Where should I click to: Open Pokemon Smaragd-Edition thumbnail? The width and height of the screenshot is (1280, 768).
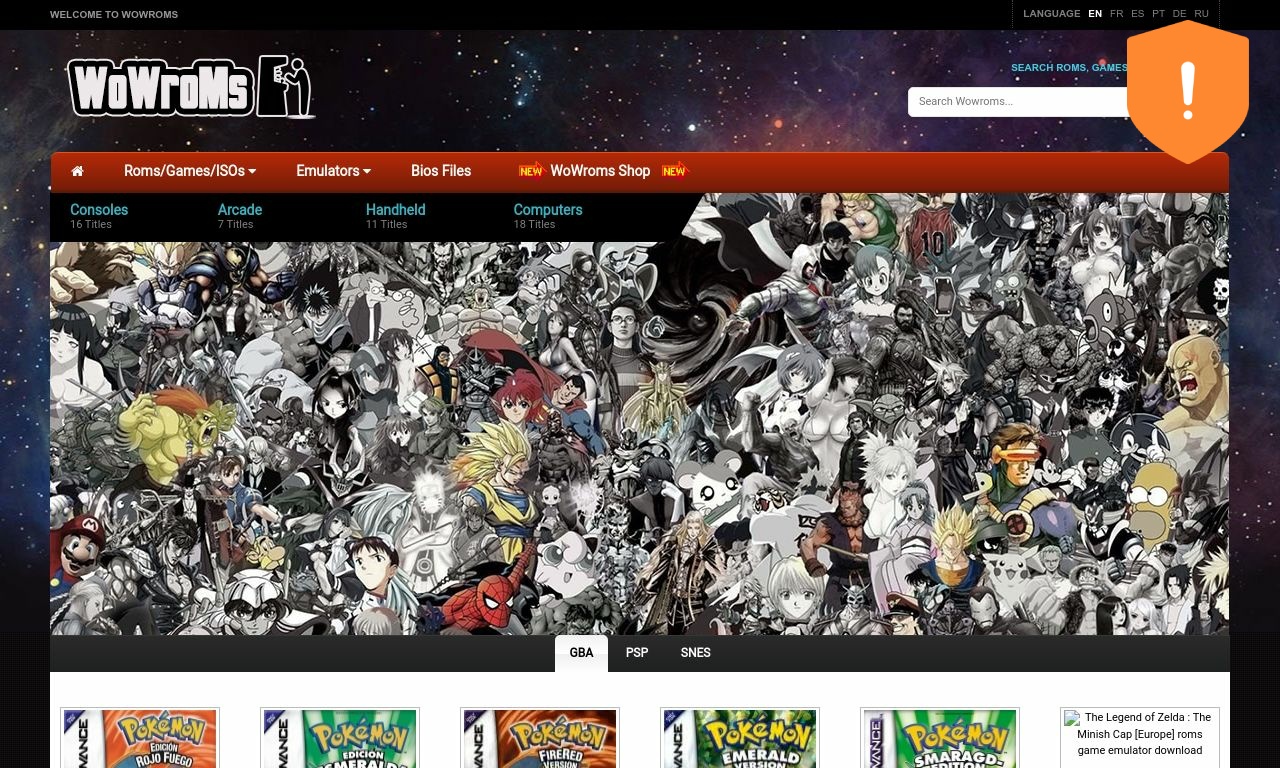click(x=940, y=738)
